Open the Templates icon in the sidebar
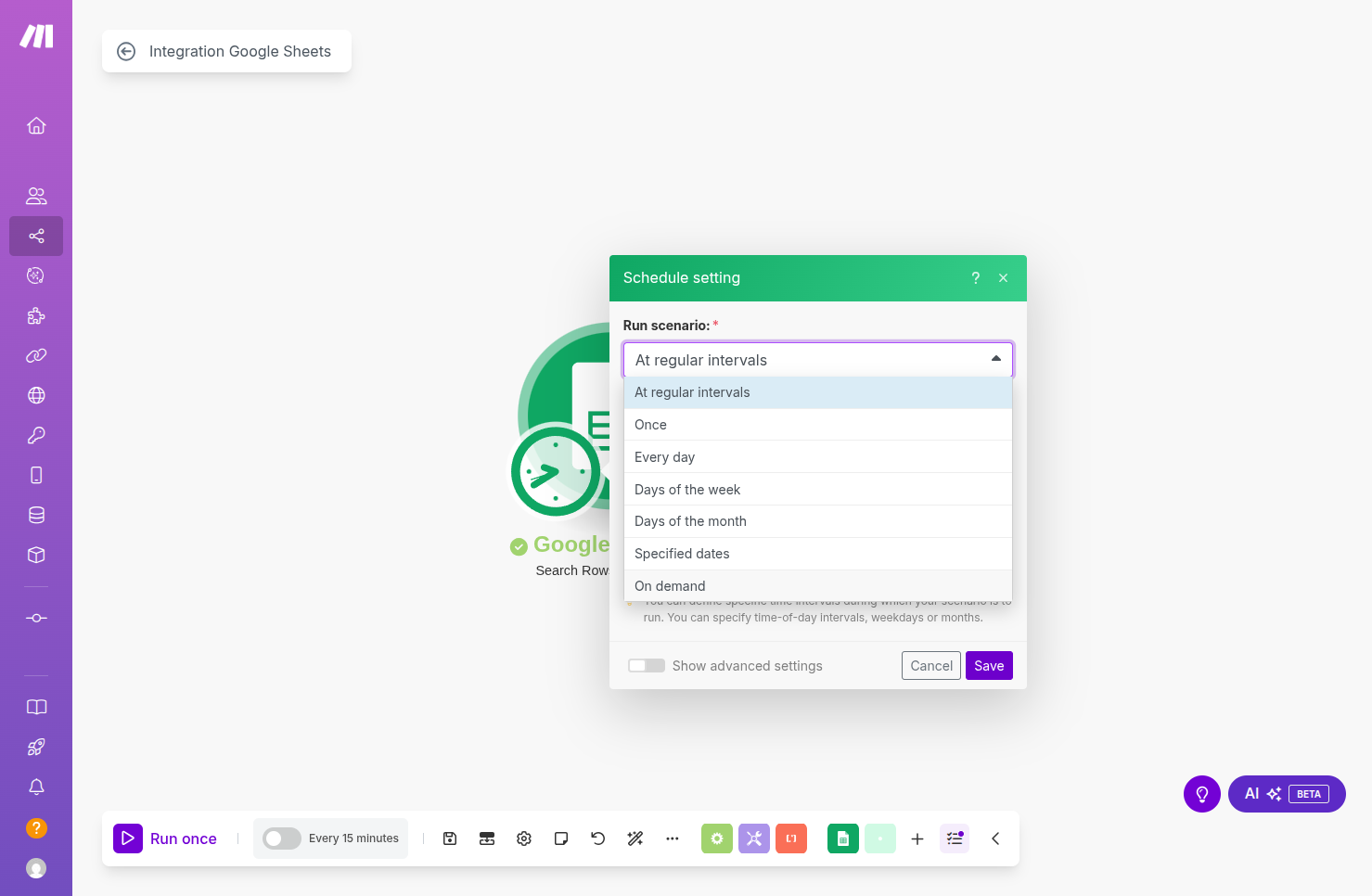The width and height of the screenshot is (1372, 896). tap(36, 275)
